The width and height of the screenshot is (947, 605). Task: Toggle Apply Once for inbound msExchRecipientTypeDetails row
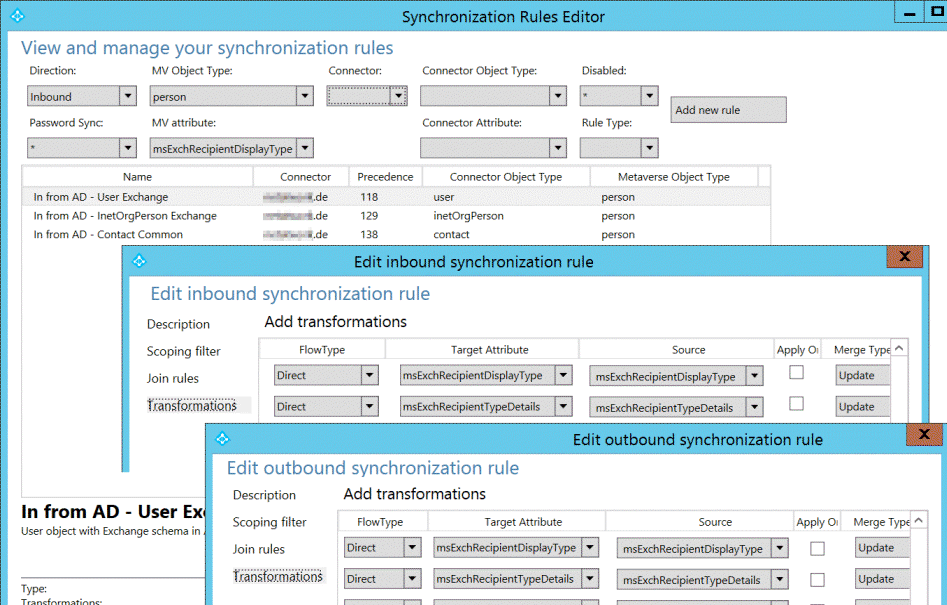tap(797, 403)
